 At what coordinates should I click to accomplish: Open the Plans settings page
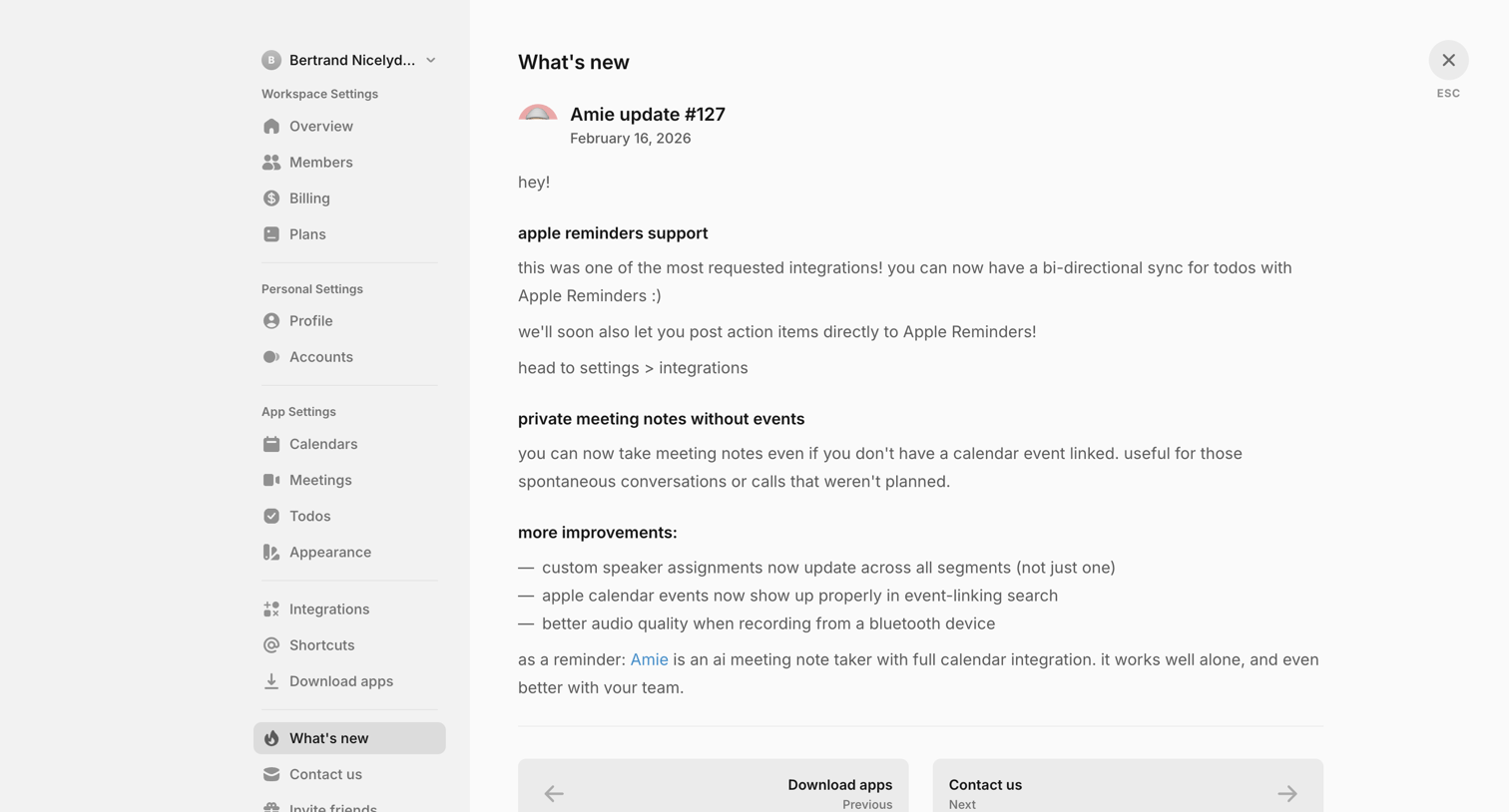click(x=349, y=234)
